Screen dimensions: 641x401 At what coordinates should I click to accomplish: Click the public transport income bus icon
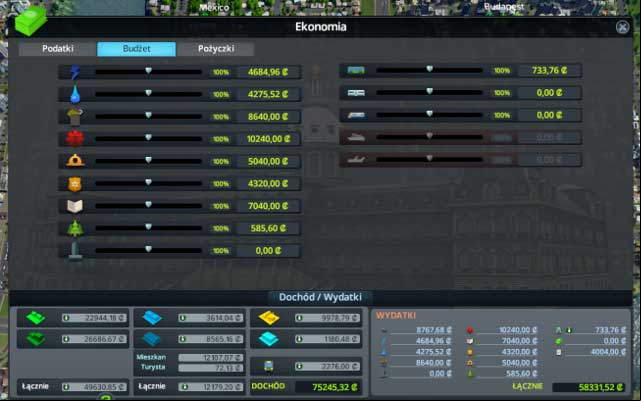click(x=269, y=366)
